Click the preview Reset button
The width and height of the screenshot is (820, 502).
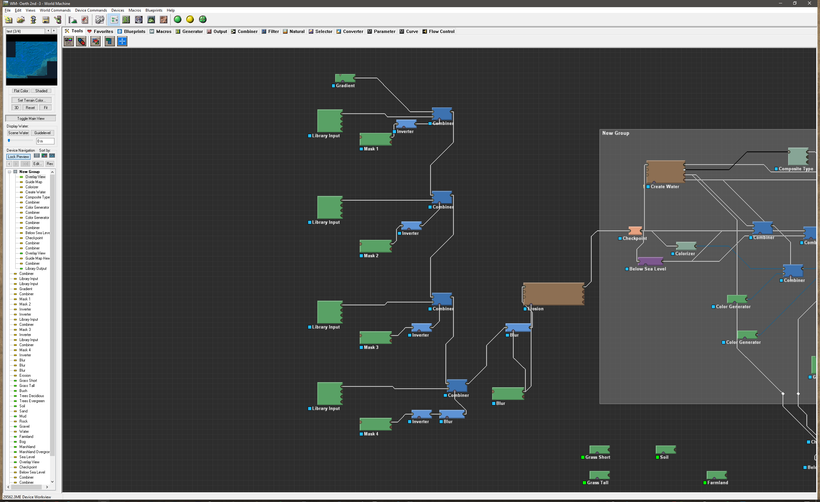[x=30, y=108]
